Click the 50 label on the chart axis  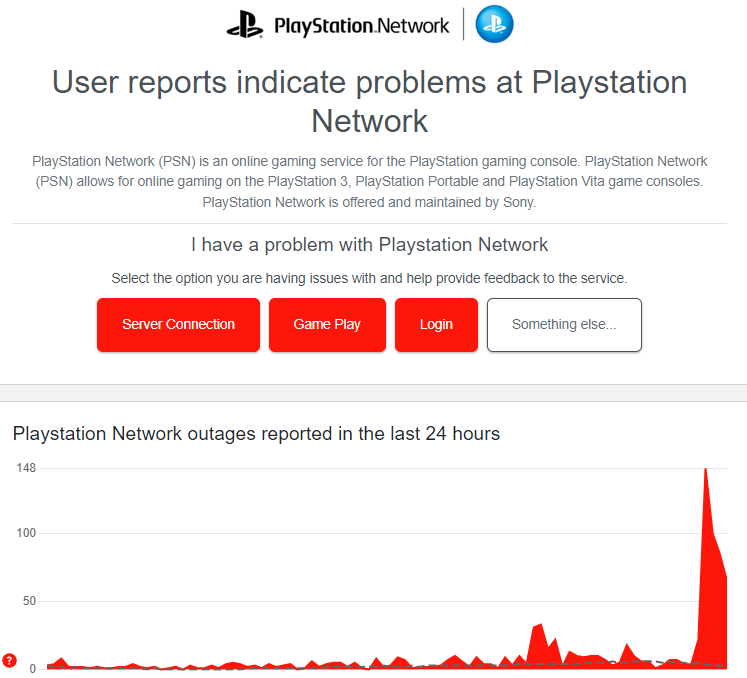click(30, 601)
